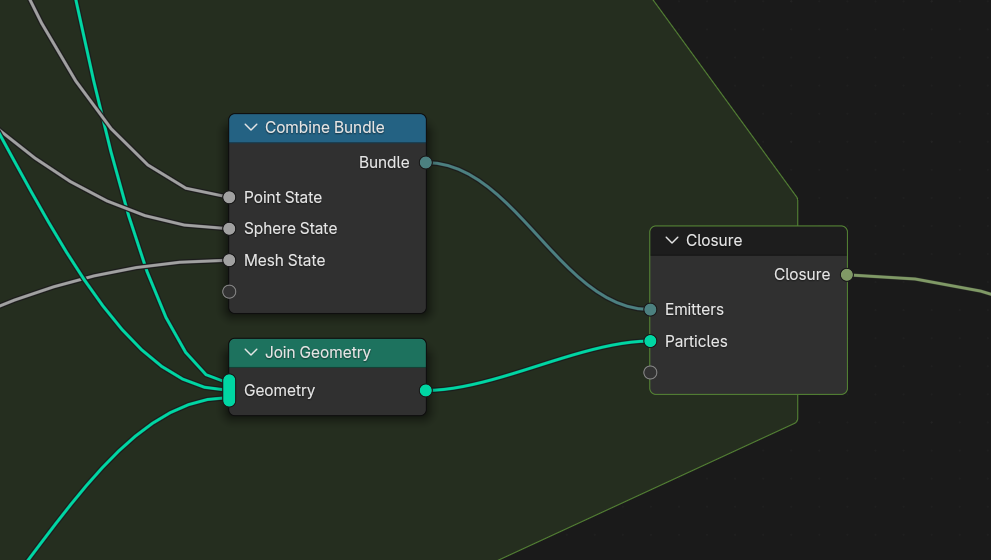The height and width of the screenshot is (560, 991).
Task: Select the Combine Bundle node header
Action: click(x=327, y=128)
